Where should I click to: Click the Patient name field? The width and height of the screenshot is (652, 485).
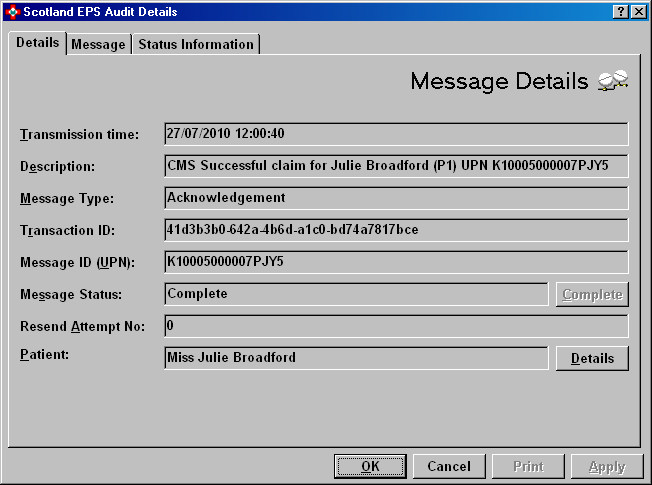[x=356, y=358]
